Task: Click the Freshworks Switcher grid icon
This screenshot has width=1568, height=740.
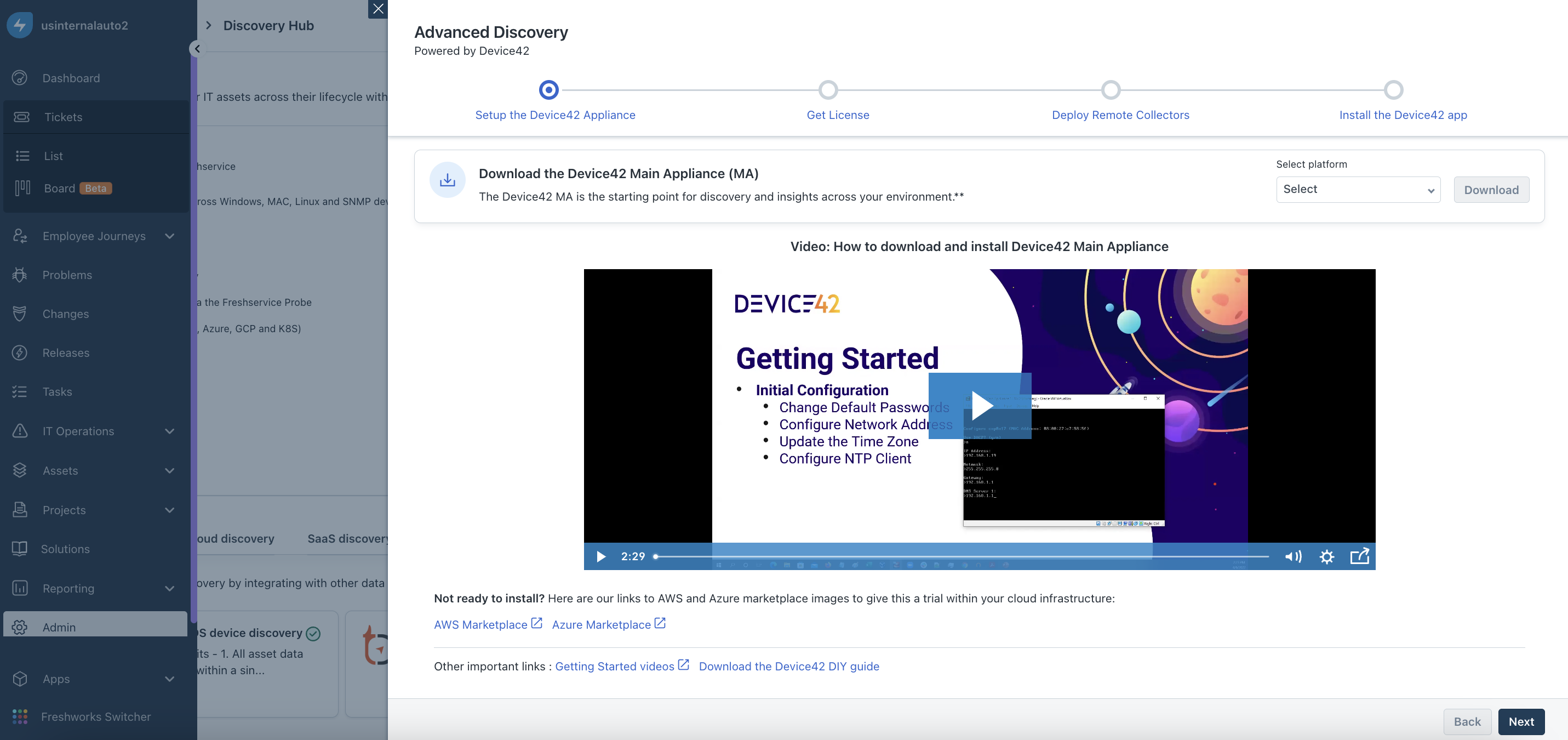Action: (x=20, y=717)
